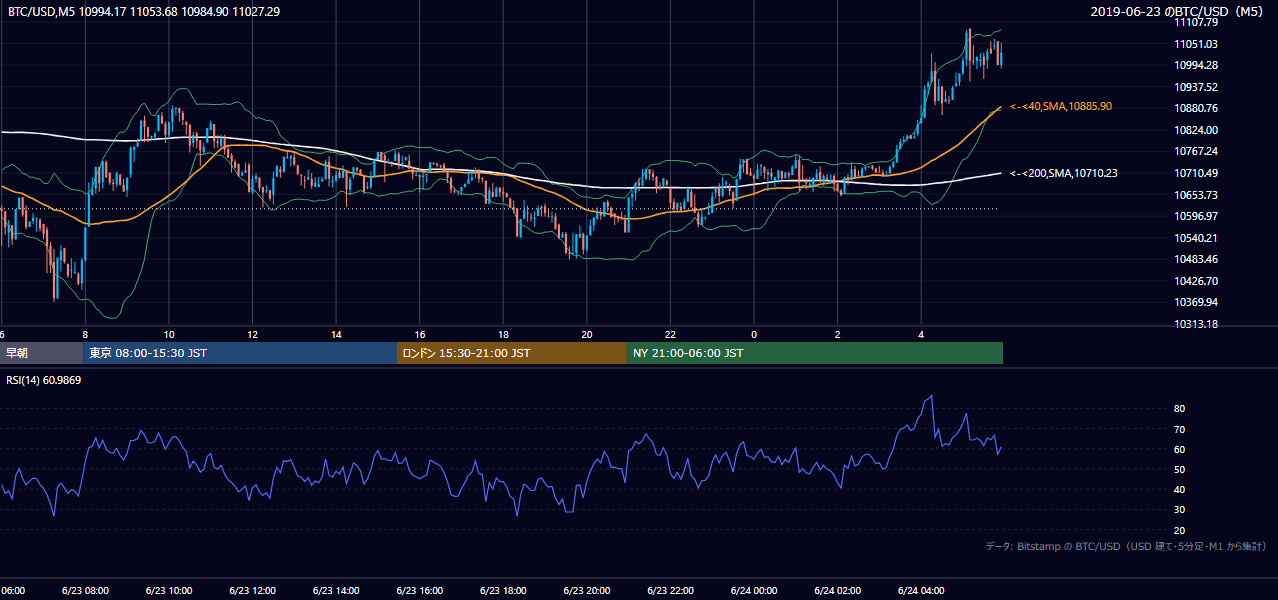Click the 6/23 10:00 time label
This screenshot has height=600, width=1278.
[168, 591]
